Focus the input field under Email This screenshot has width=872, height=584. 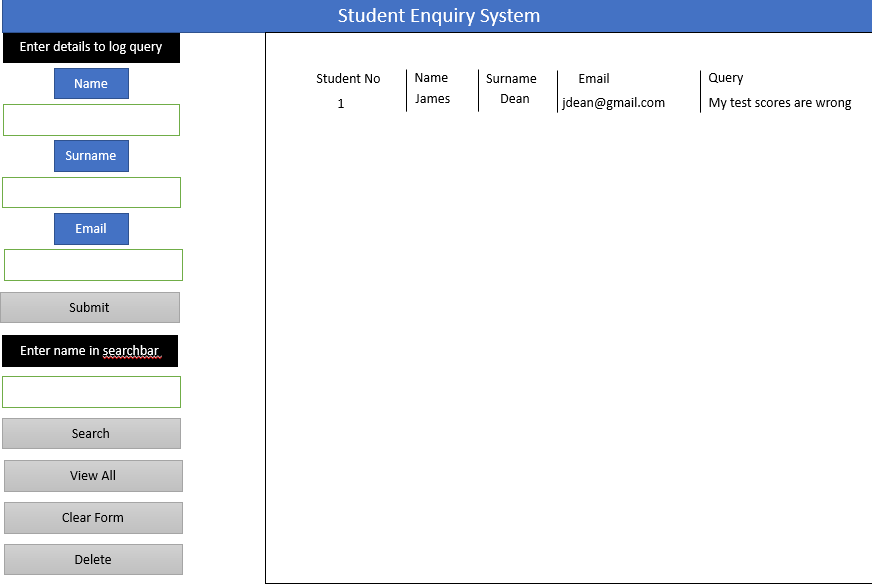tap(93, 265)
